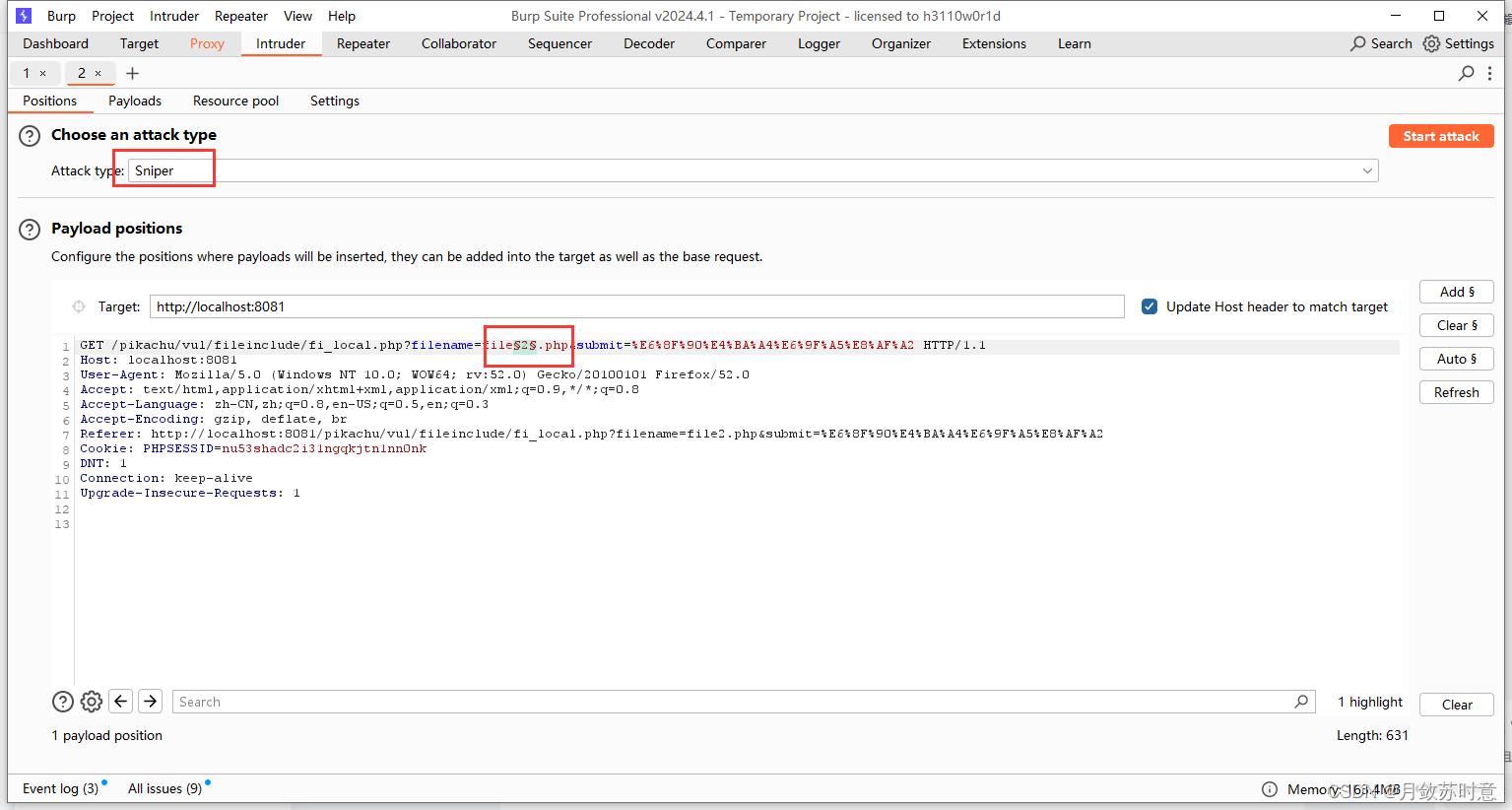
Task: Switch to the Extensions tab
Action: 994,43
